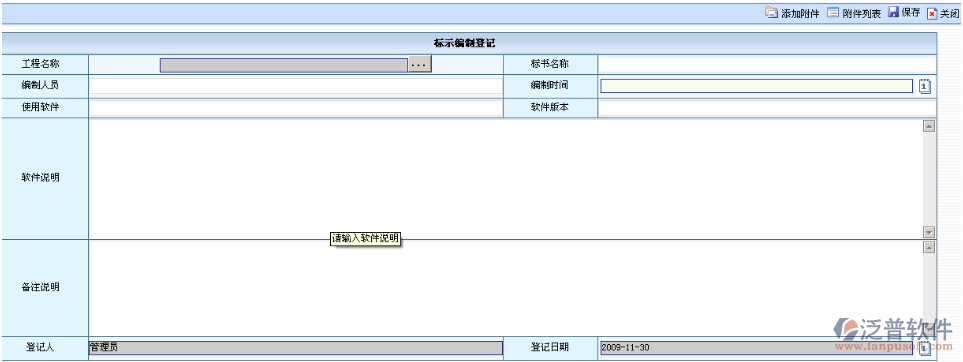Click the gray 工程名称 selection field
963x362 pixels.
click(x=284, y=65)
